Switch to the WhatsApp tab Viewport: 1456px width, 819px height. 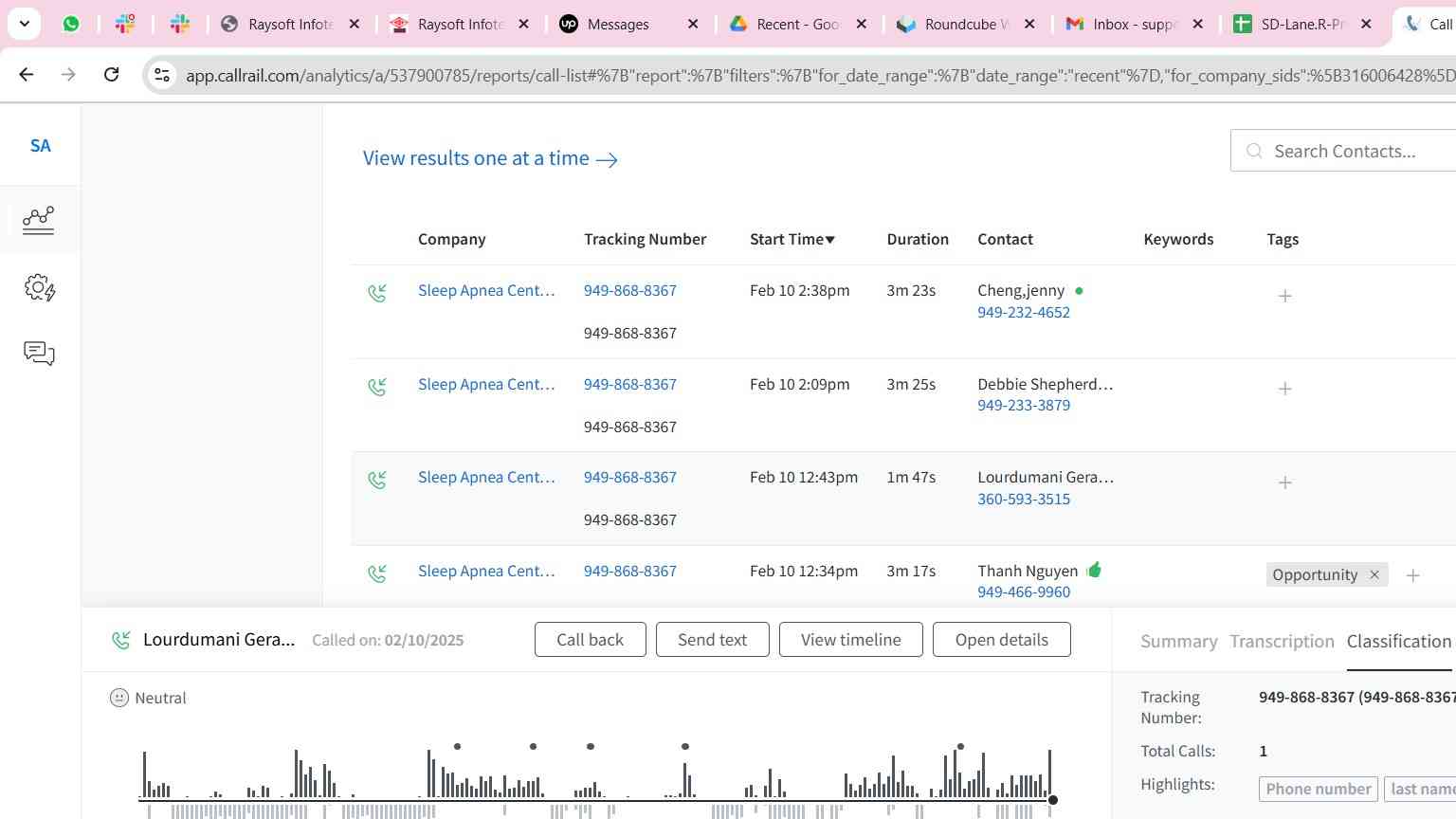tap(71, 24)
